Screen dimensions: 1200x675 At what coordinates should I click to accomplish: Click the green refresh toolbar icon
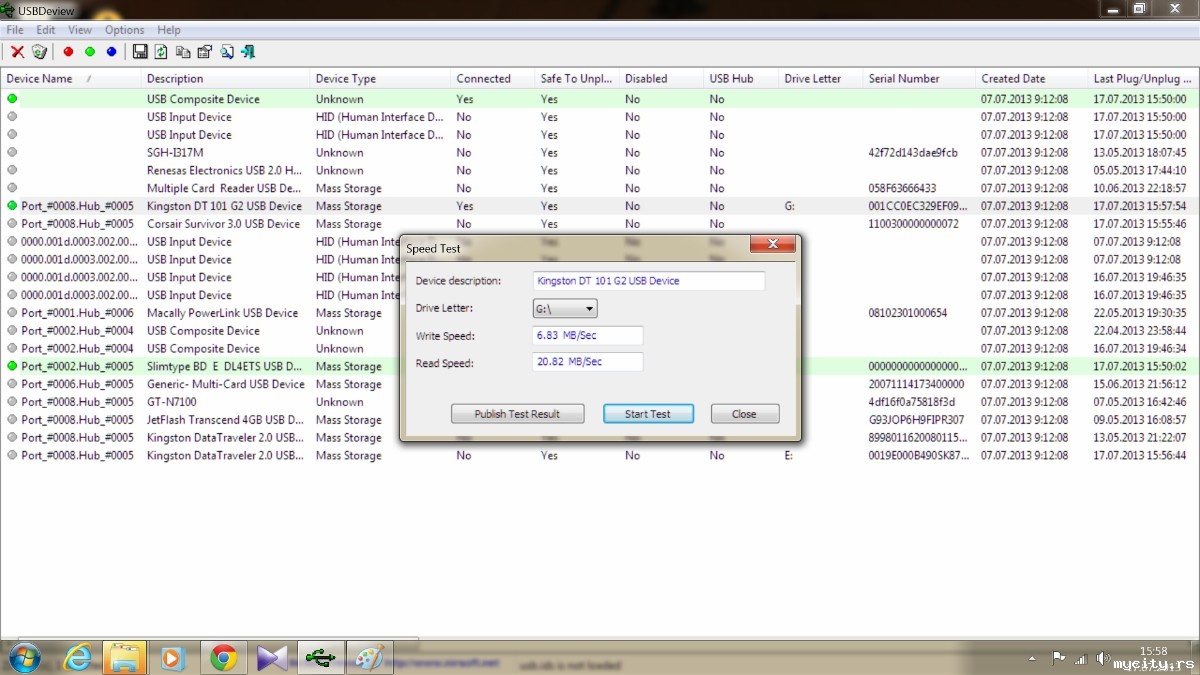(x=161, y=52)
